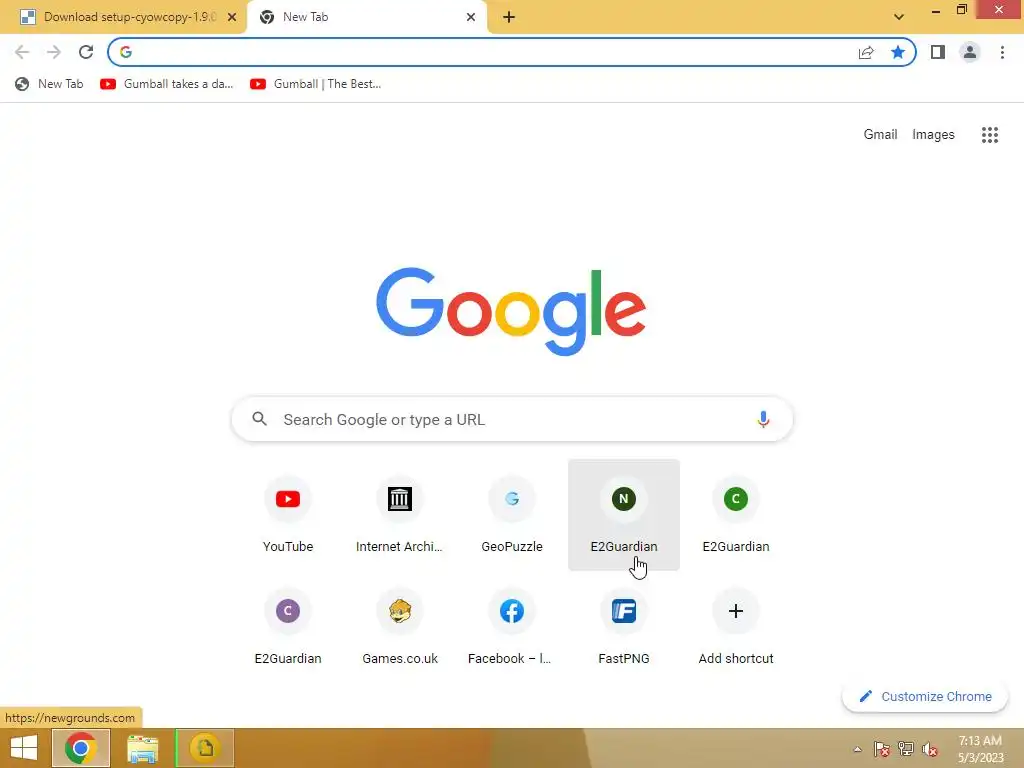Focus the Google search box

(x=512, y=419)
